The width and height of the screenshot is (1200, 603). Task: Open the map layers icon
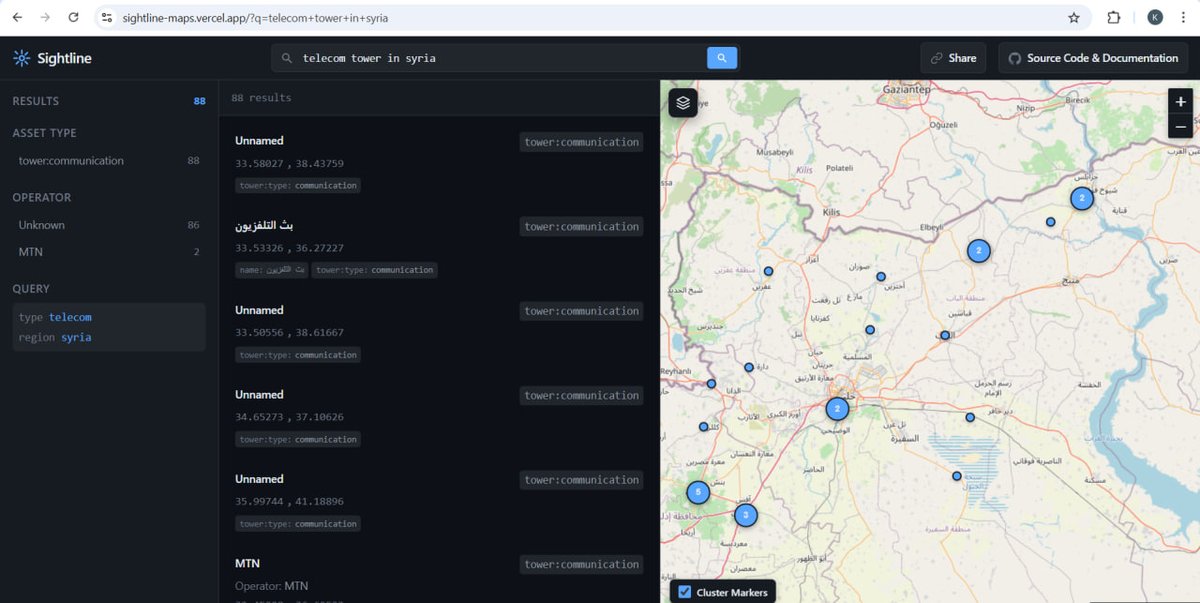tap(683, 103)
